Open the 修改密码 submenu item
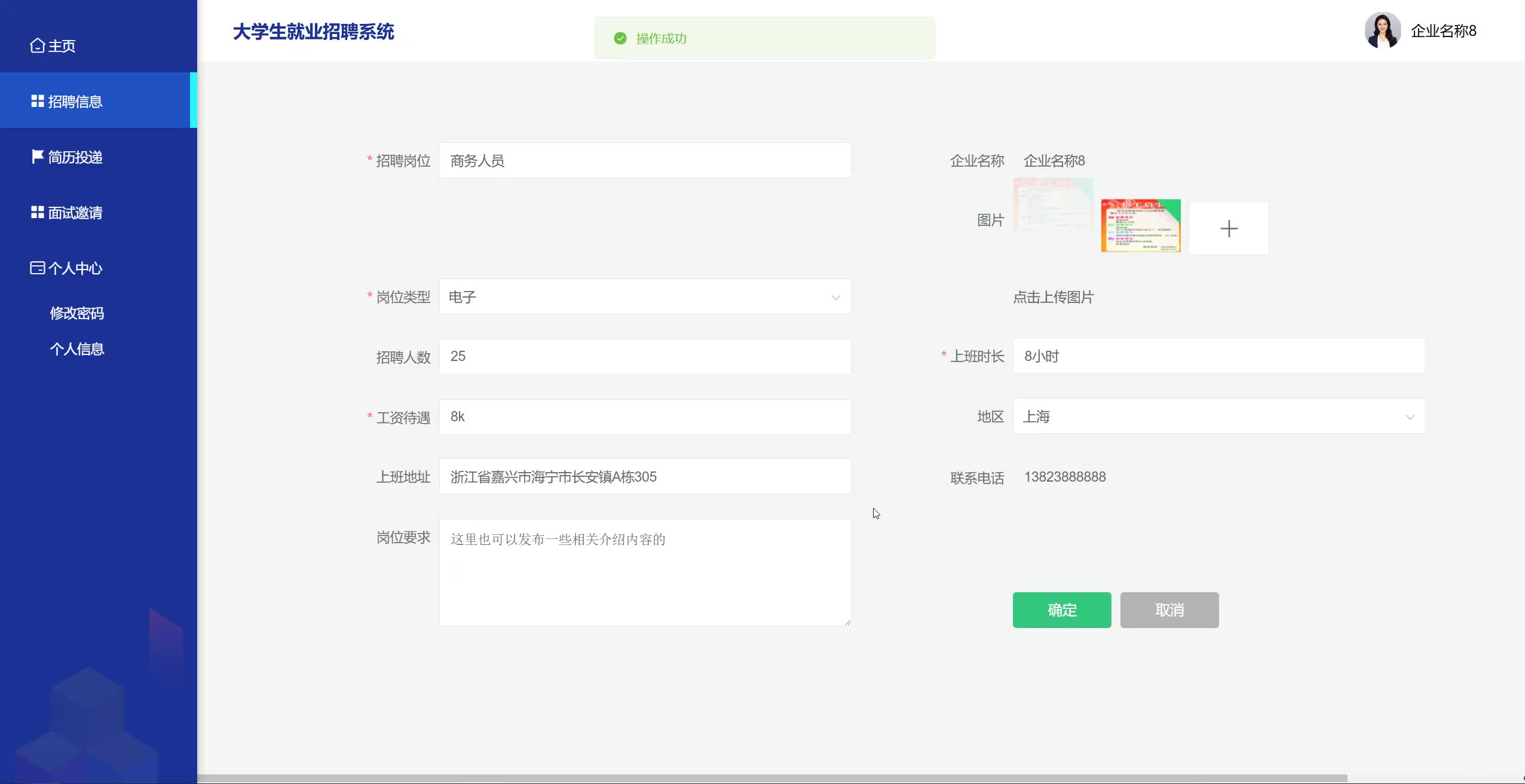1525x784 pixels. [x=77, y=313]
